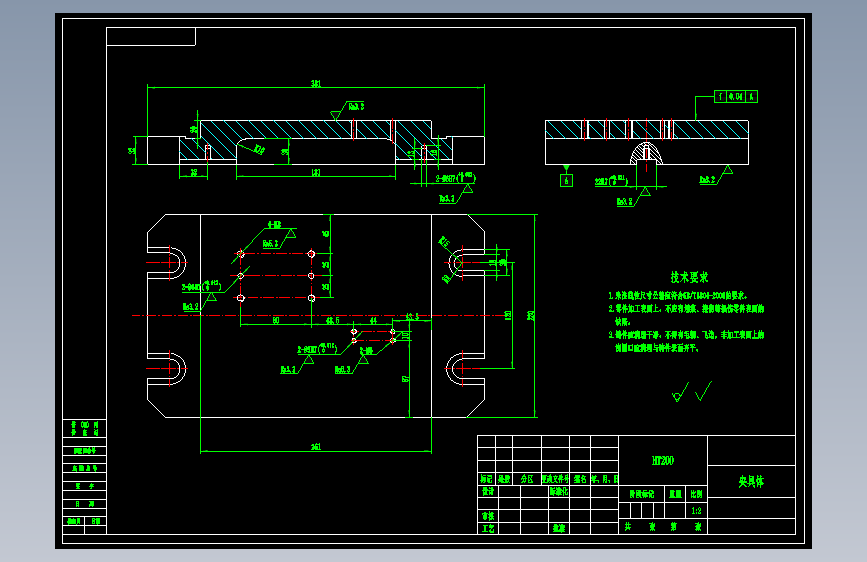The height and width of the screenshot is (562, 867).
Task: Click the plain checkmark roughness symbol
Action: 703,391
